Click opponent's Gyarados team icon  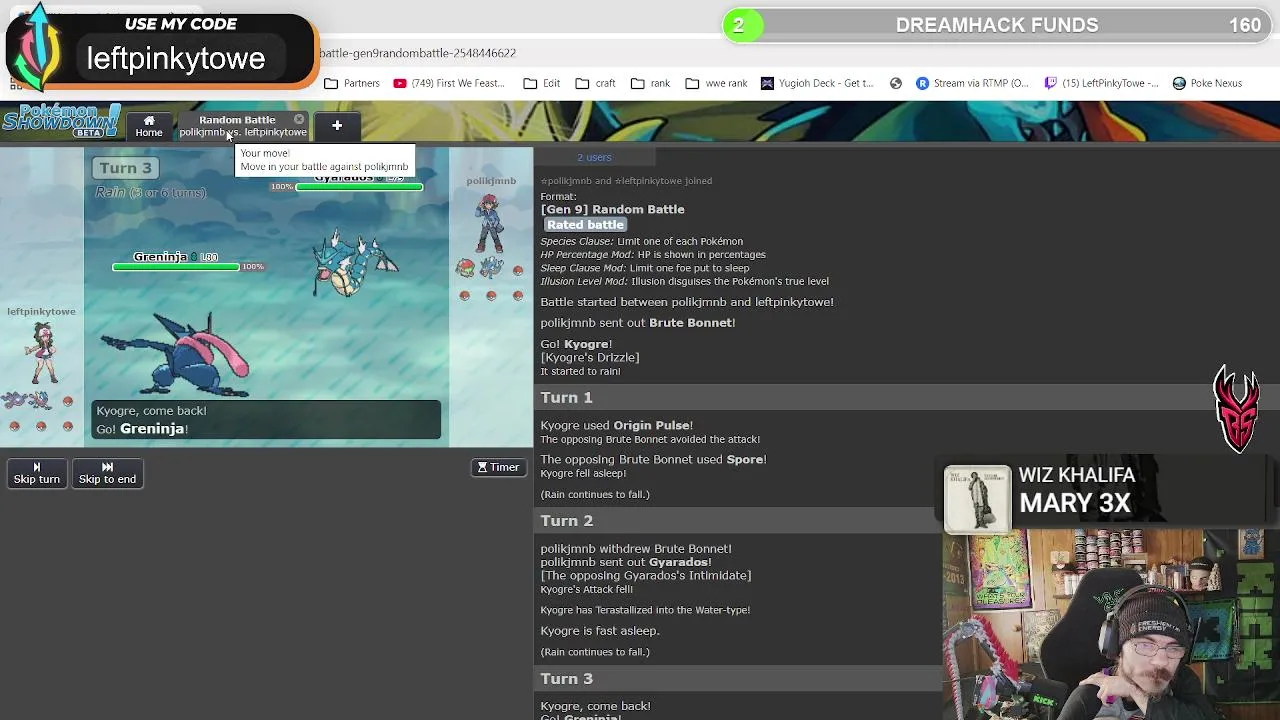[x=491, y=268]
